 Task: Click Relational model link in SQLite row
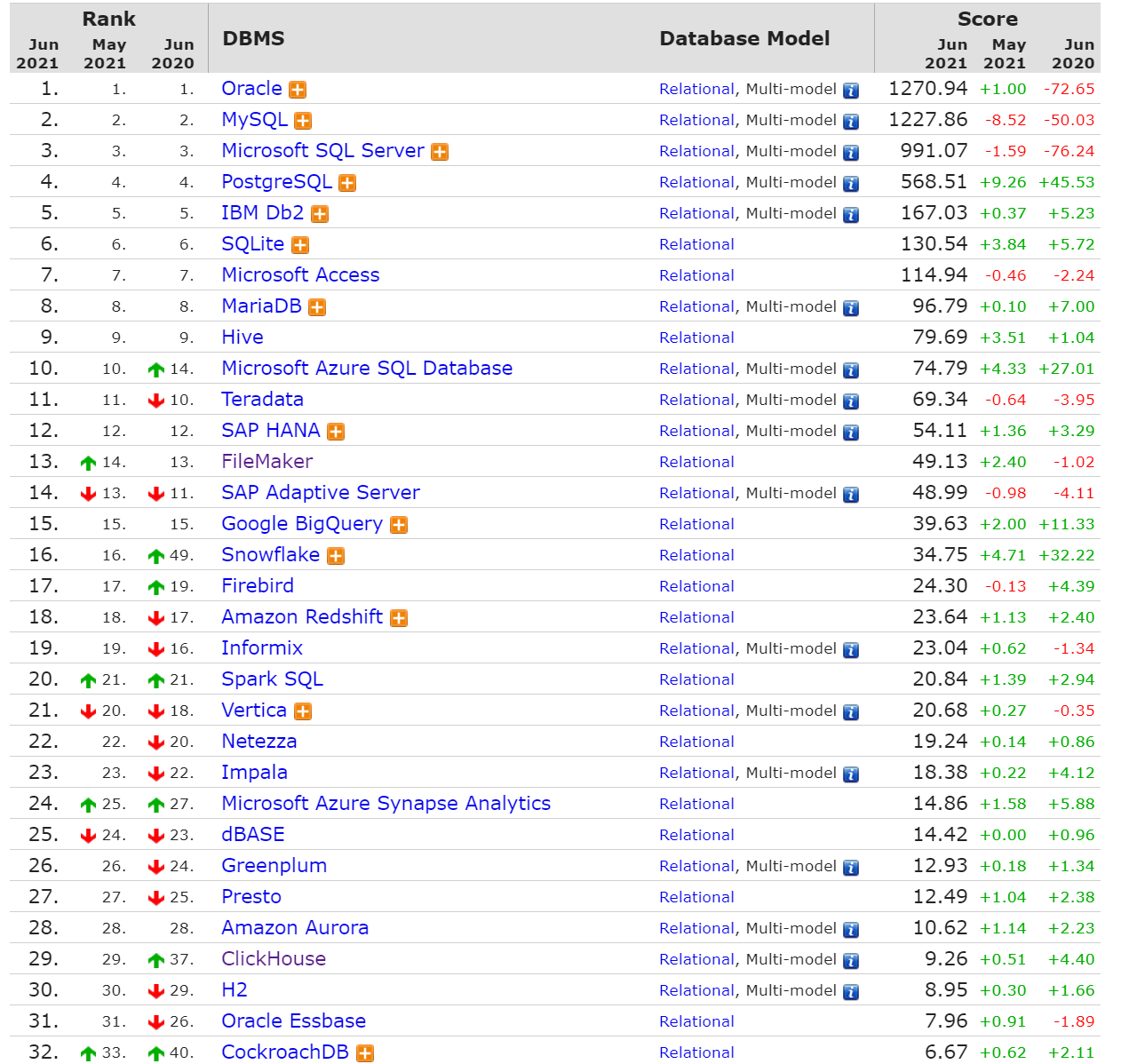pyautogui.click(x=696, y=244)
